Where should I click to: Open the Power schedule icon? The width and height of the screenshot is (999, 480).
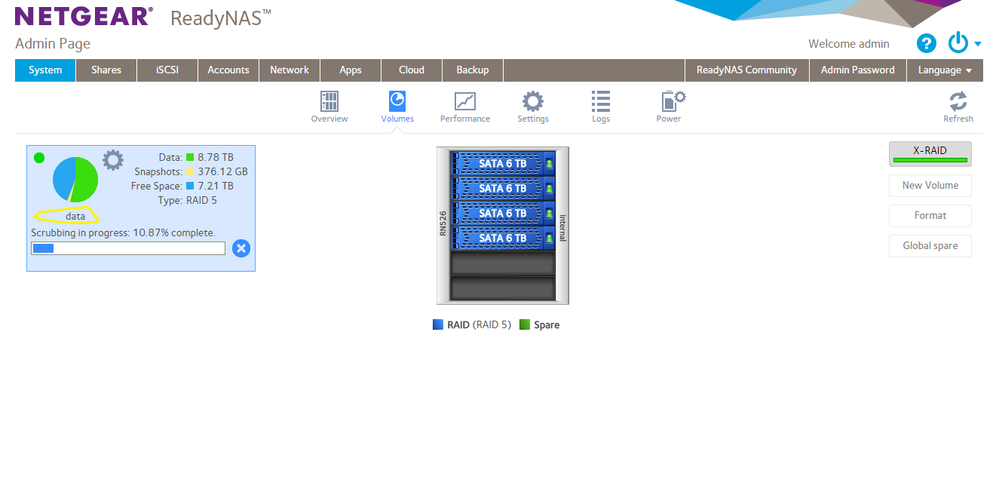coord(673,102)
